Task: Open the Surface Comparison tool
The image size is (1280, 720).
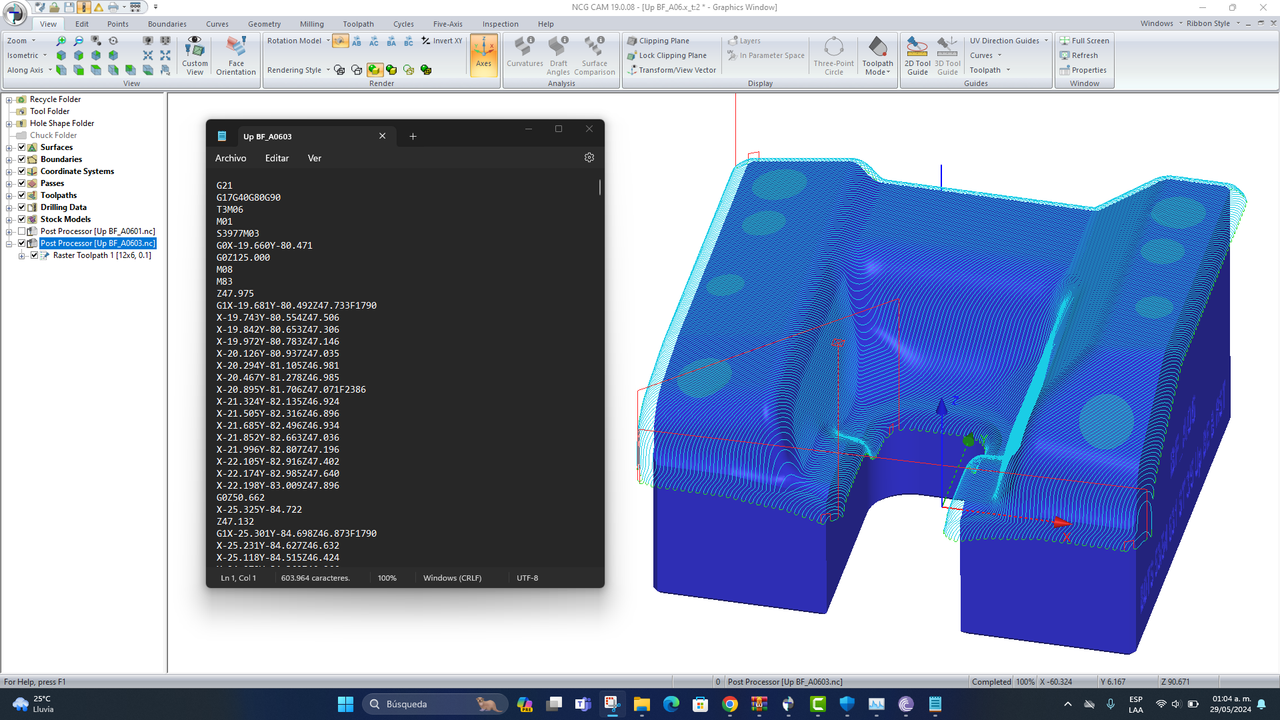Action: (595, 50)
